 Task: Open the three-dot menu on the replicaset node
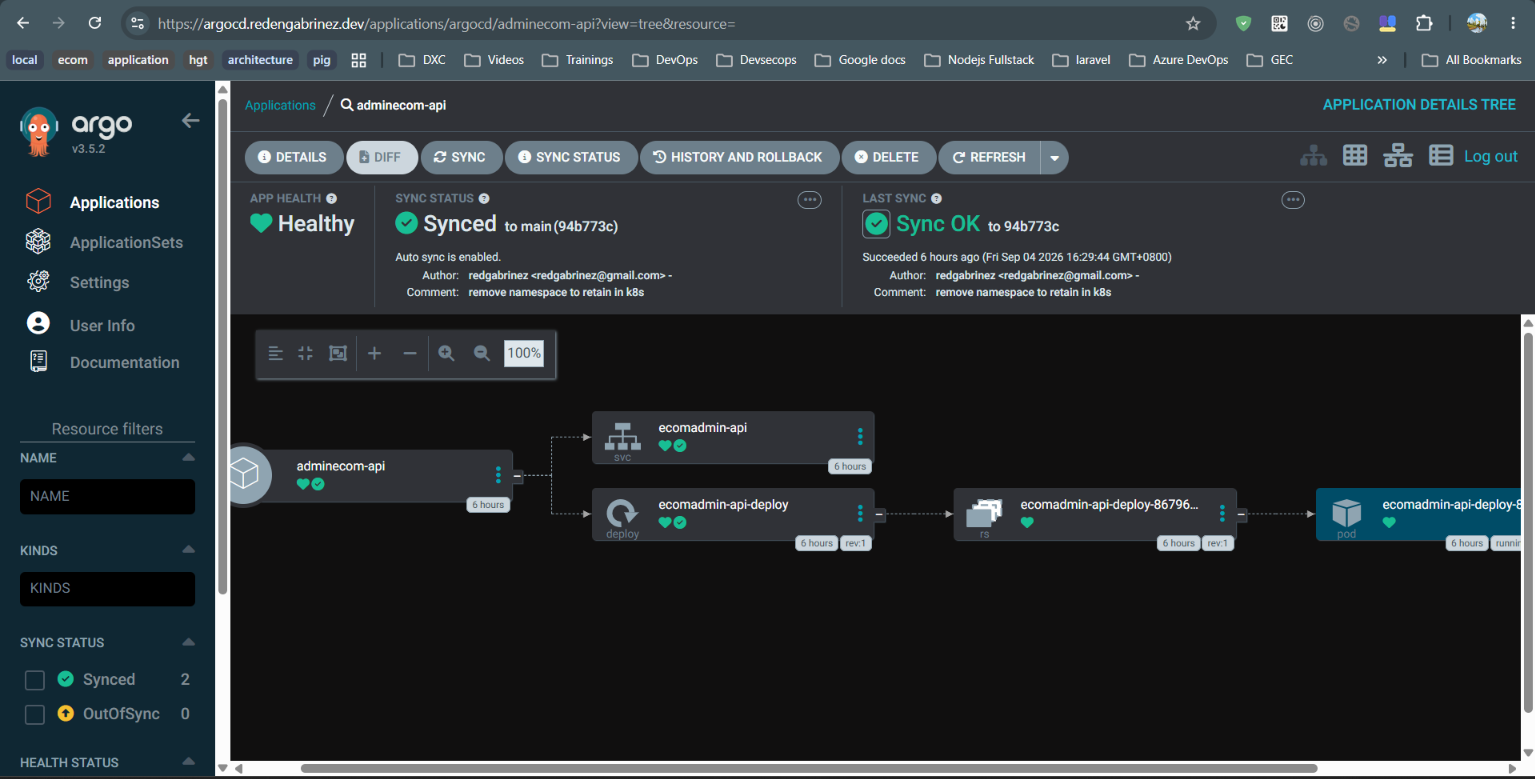tap(1222, 513)
